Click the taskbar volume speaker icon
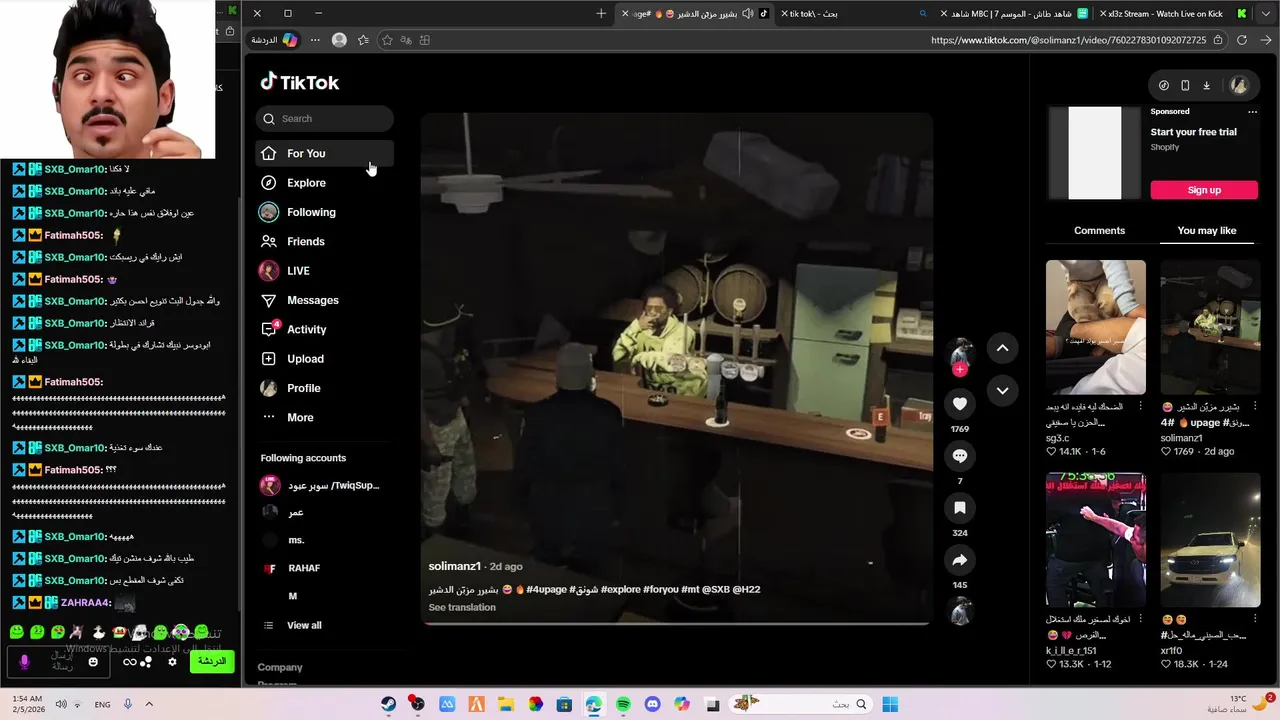Image resolution: width=1280 pixels, height=720 pixels. tap(61, 704)
